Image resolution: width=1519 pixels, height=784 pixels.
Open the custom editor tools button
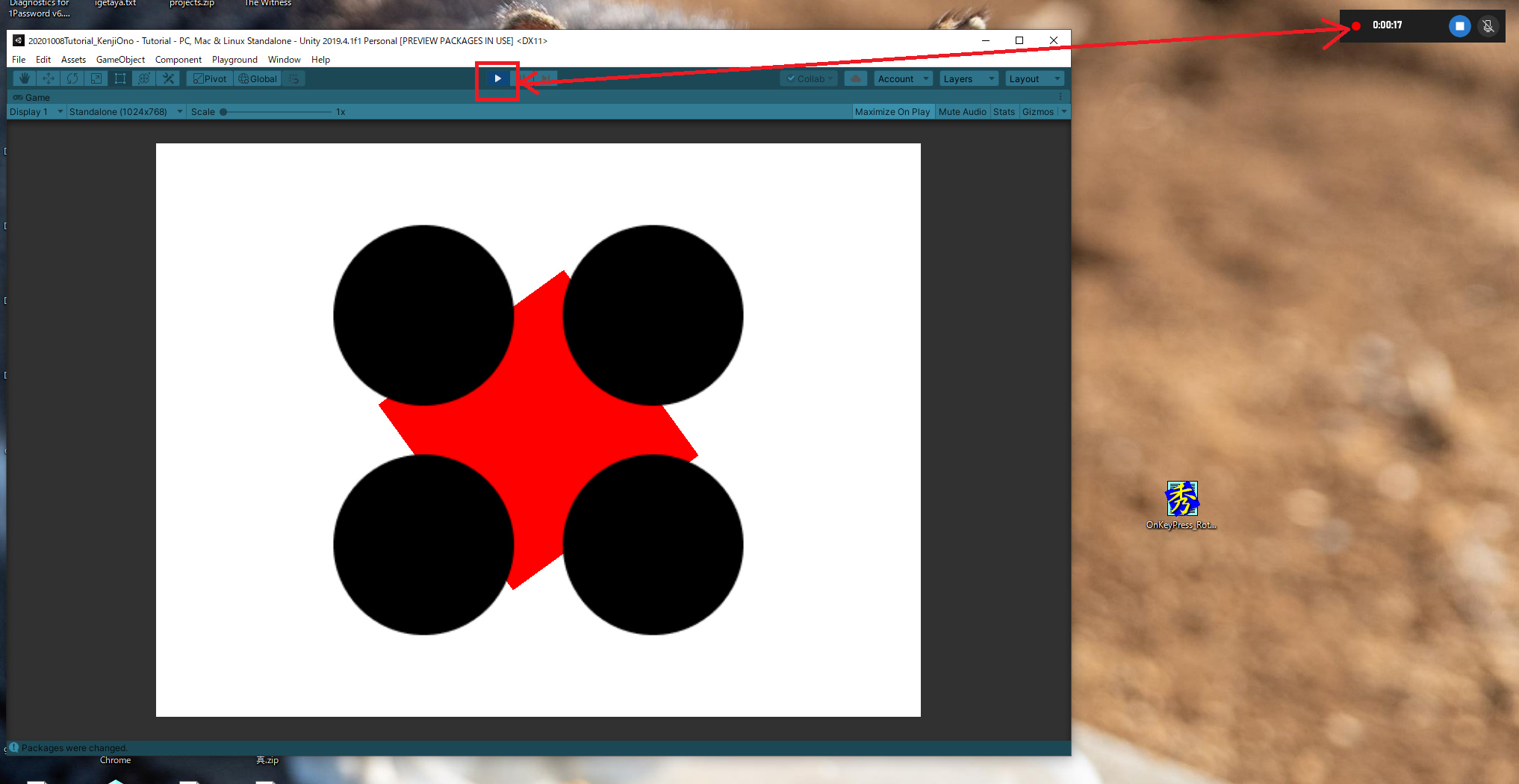168,78
